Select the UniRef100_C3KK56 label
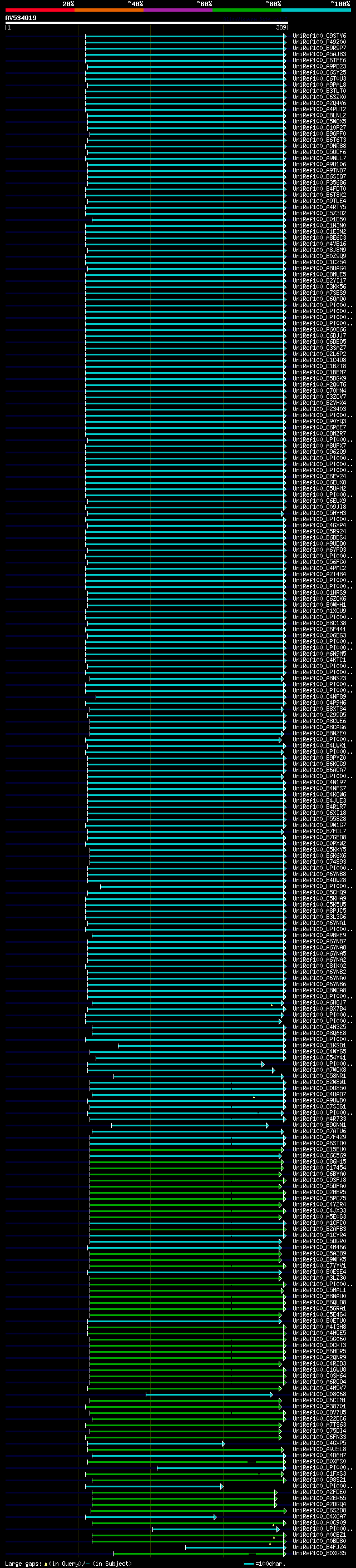Viewport: 356px width, 1568px height. (x=319, y=286)
